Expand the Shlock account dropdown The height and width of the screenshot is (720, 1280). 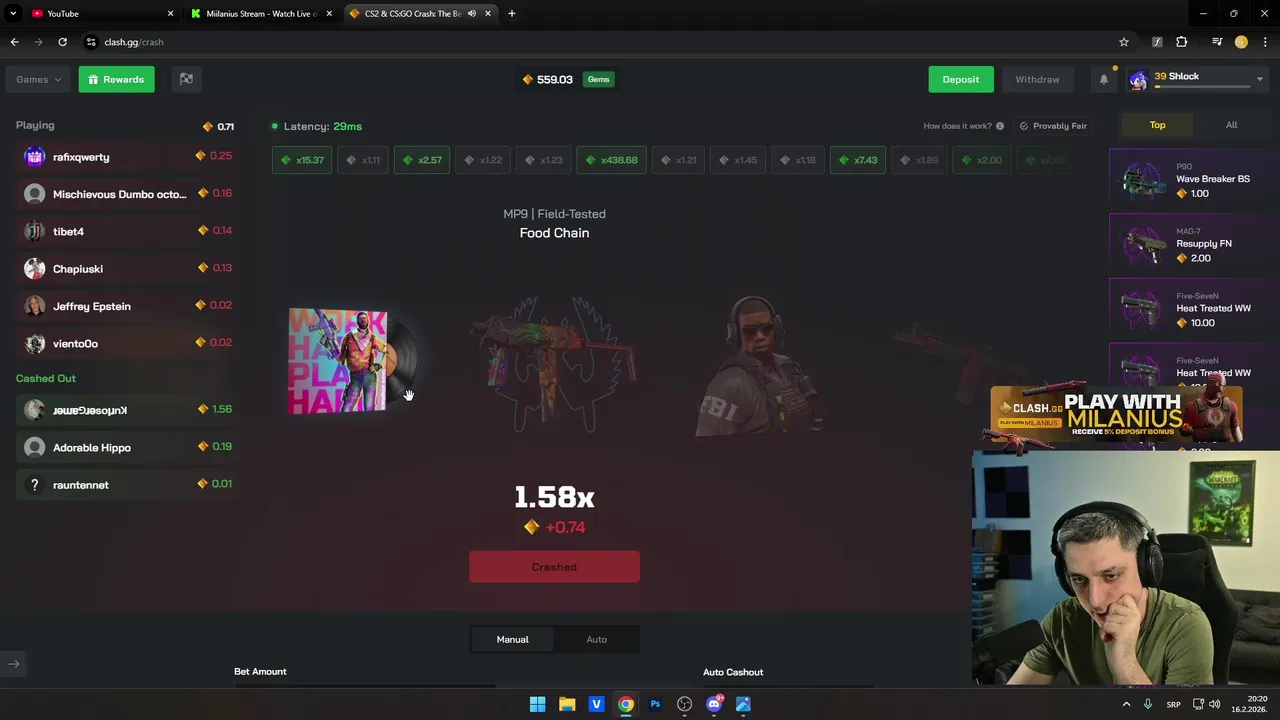point(1259,79)
